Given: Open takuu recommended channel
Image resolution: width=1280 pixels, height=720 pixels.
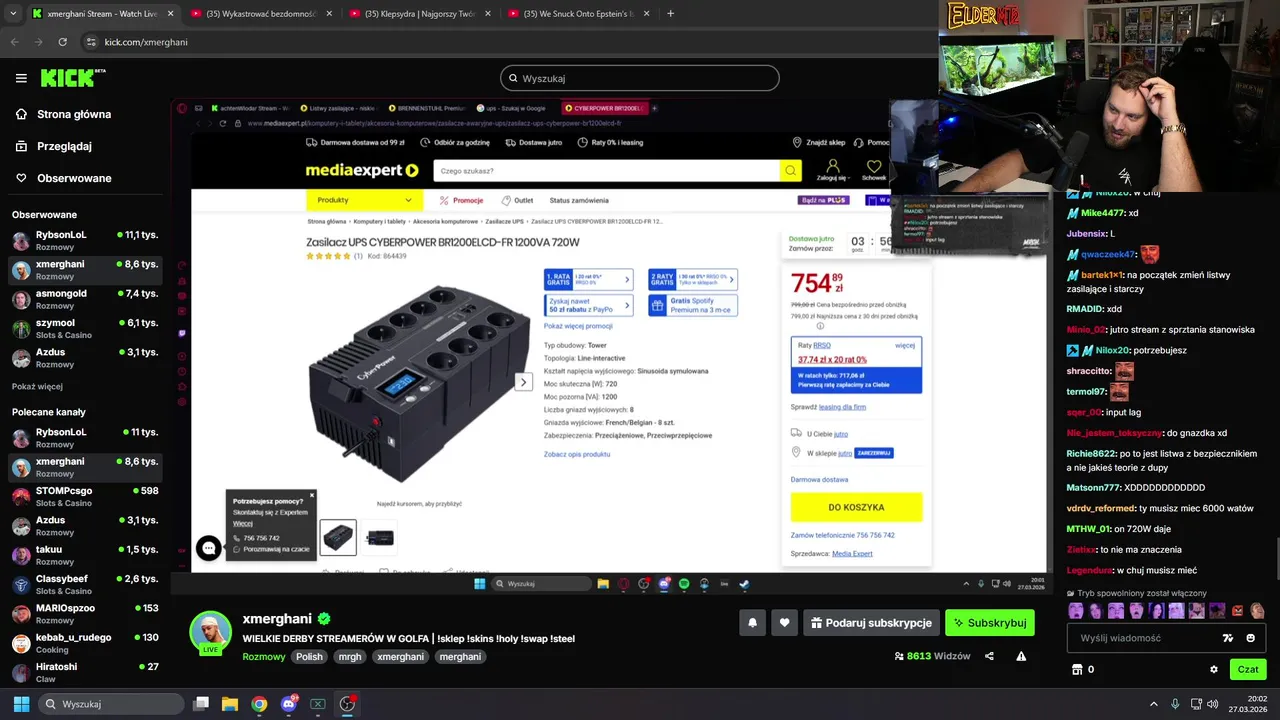Looking at the screenshot, I should tap(85, 555).
